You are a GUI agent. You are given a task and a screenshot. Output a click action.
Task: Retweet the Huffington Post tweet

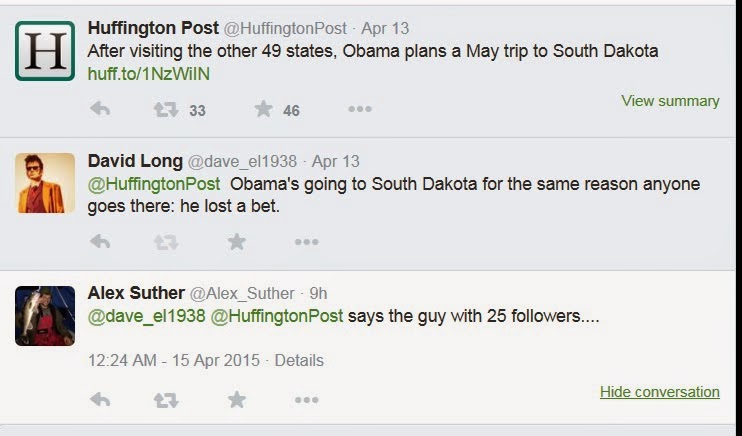pos(166,109)
